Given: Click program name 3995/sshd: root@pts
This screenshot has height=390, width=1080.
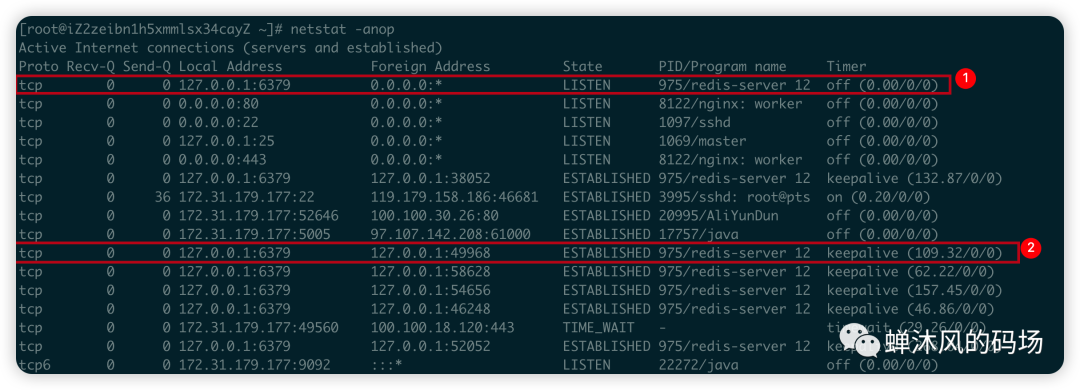Looking at the screenshot, I should point(734,197).
